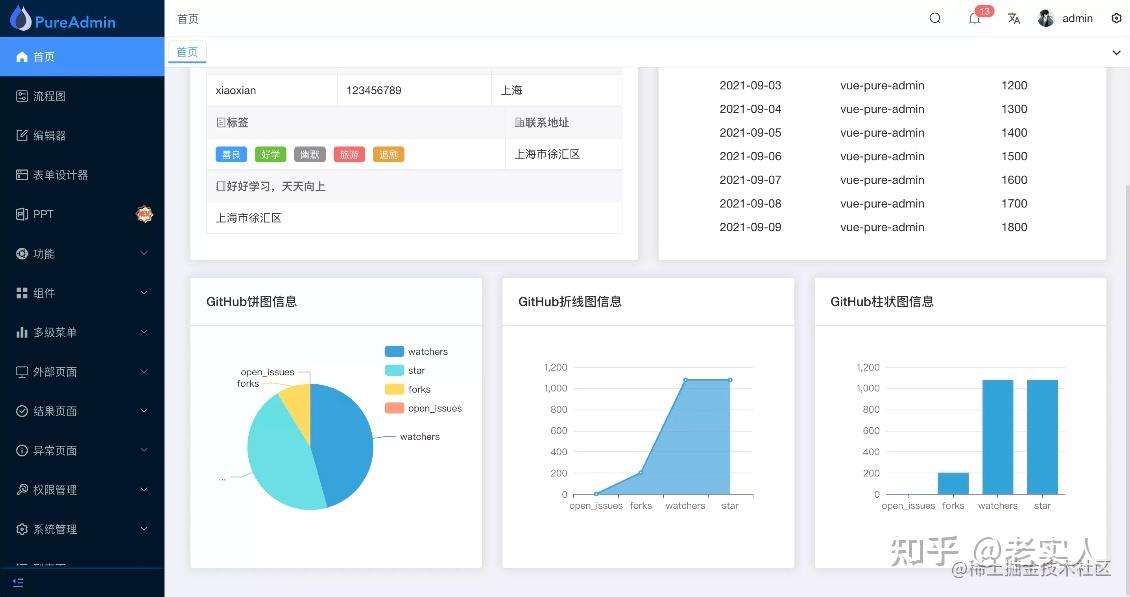Toggle open_issues legend swatch in pie chart
The width and height of the screenshot is (1130, 597).
click(394, 408)
